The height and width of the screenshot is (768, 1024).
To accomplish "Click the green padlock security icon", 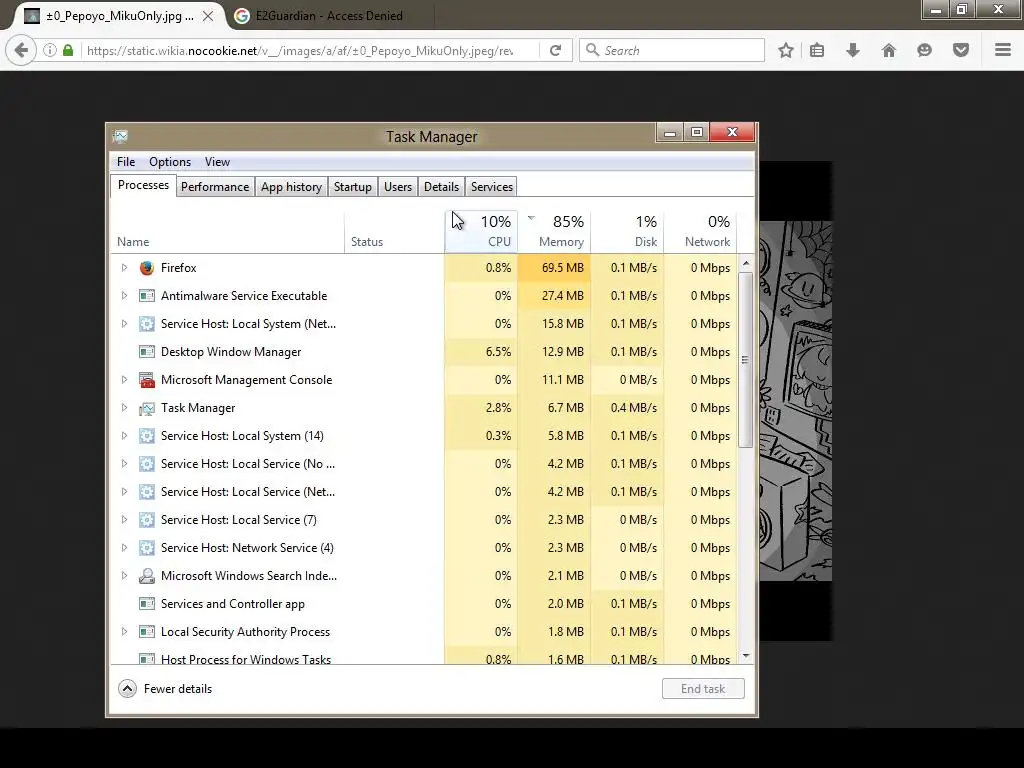I will pos(68,50).
